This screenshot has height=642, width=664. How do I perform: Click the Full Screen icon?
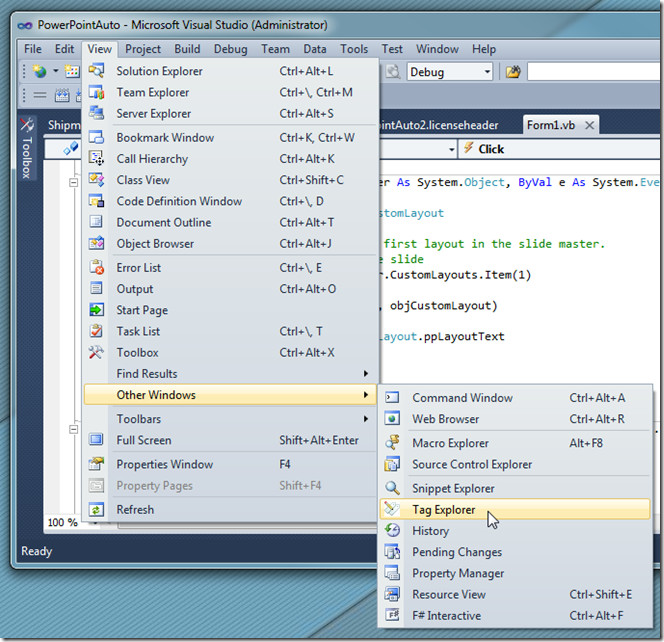[97, 440]
